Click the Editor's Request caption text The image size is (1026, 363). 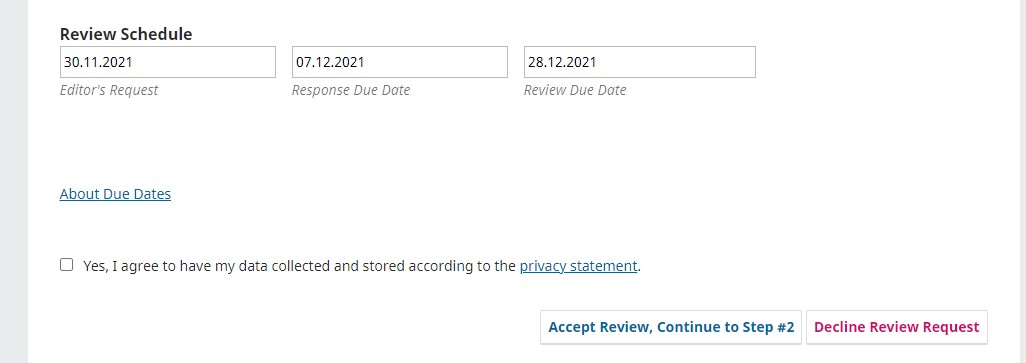click(109, 90)
